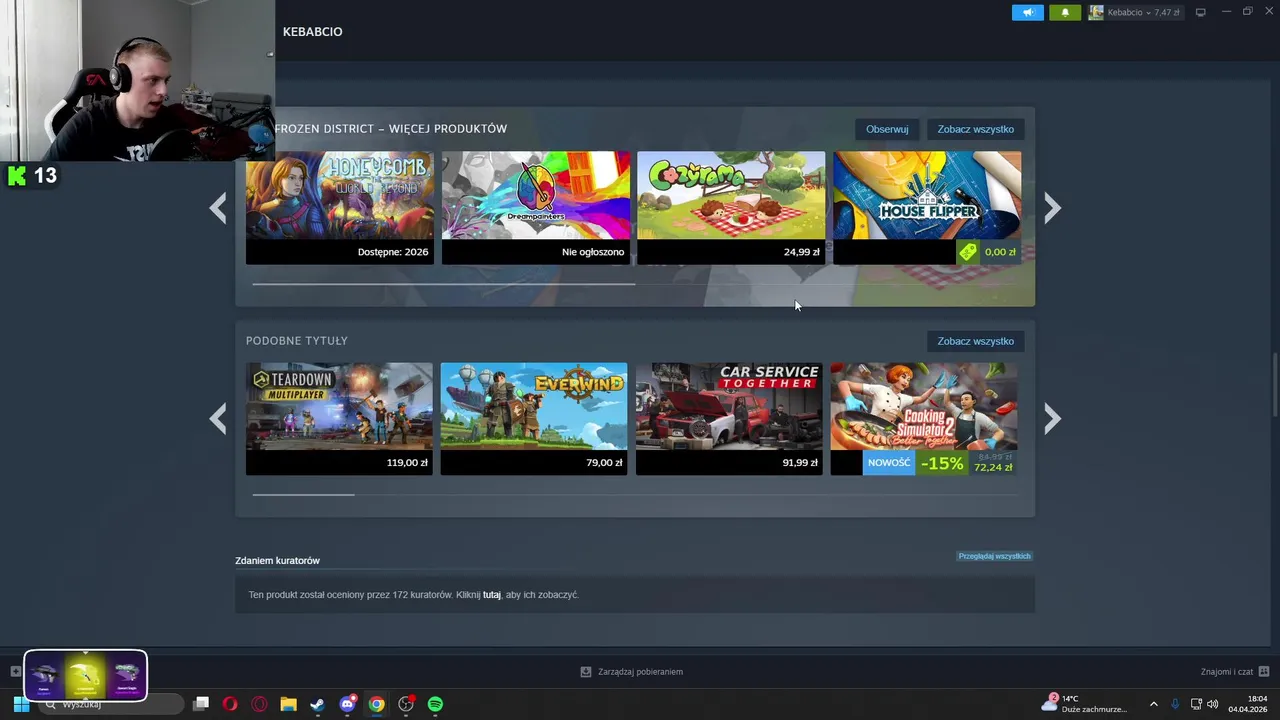Viewport: 1280px width, 720px height.
Task: Open the Everwind game card
Action: click(534, 418)
